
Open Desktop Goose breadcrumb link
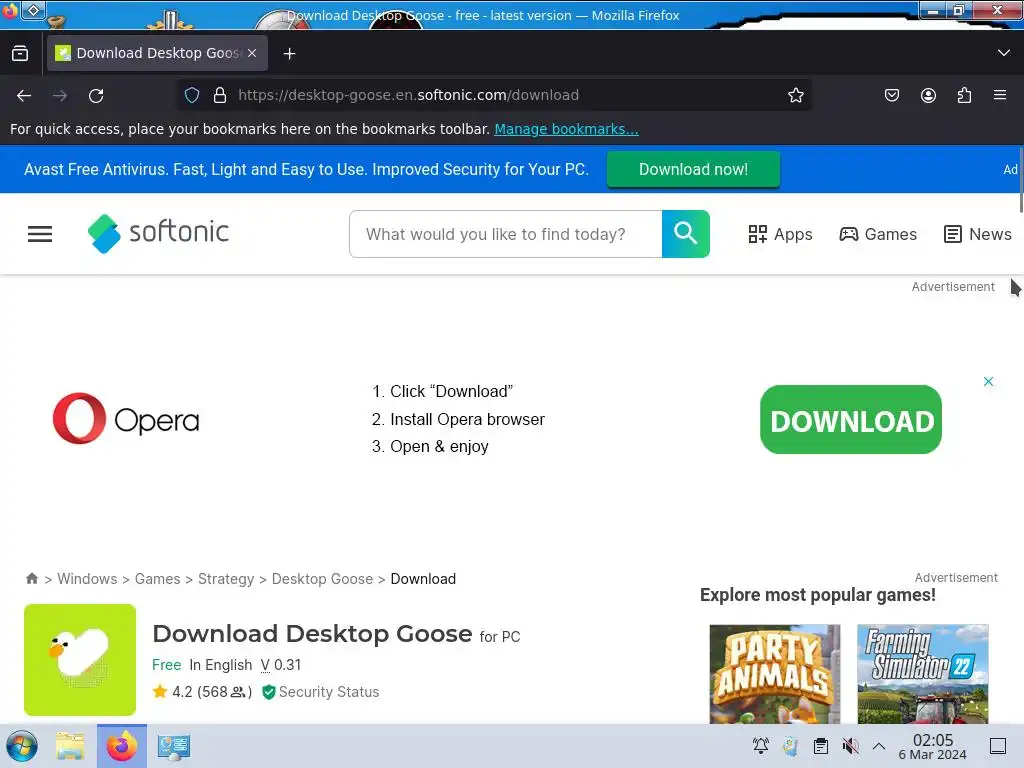pyautogui.click(x=322, y=579)
